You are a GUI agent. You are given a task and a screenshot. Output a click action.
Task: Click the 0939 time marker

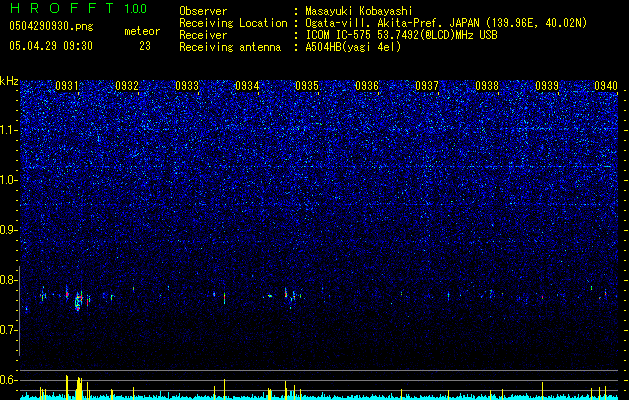547,86
